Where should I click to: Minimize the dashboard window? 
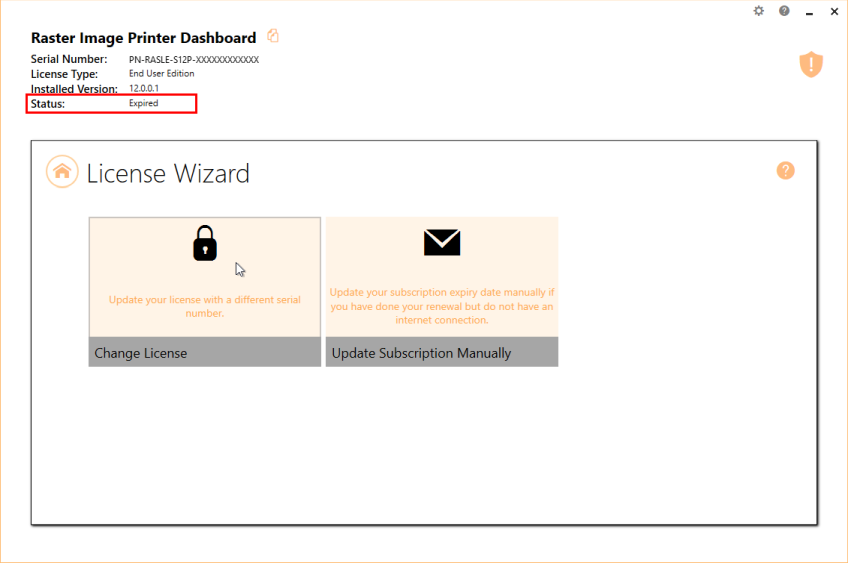[x=809, y=12]
